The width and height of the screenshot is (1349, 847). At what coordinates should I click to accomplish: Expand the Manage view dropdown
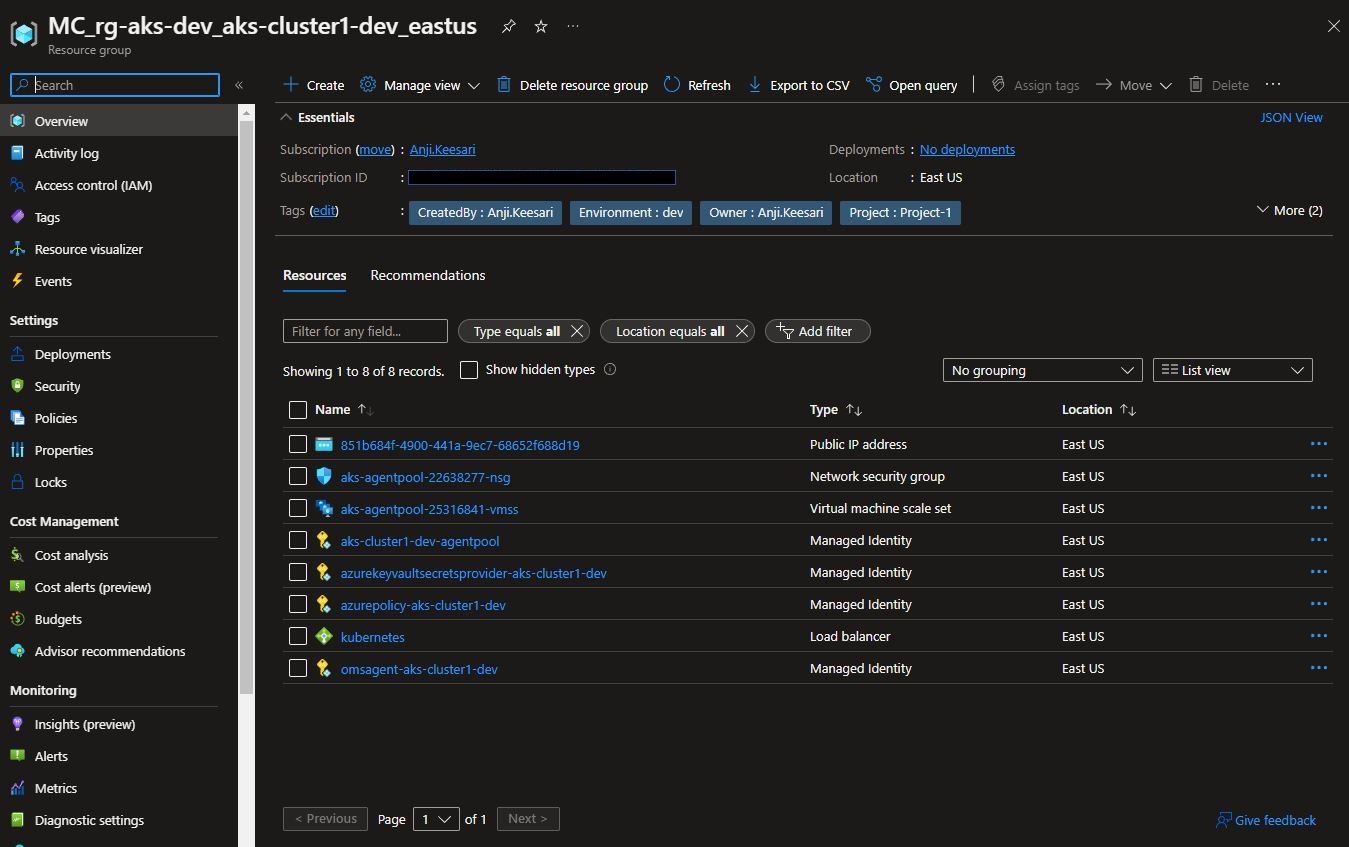click(x=421, y=85)
